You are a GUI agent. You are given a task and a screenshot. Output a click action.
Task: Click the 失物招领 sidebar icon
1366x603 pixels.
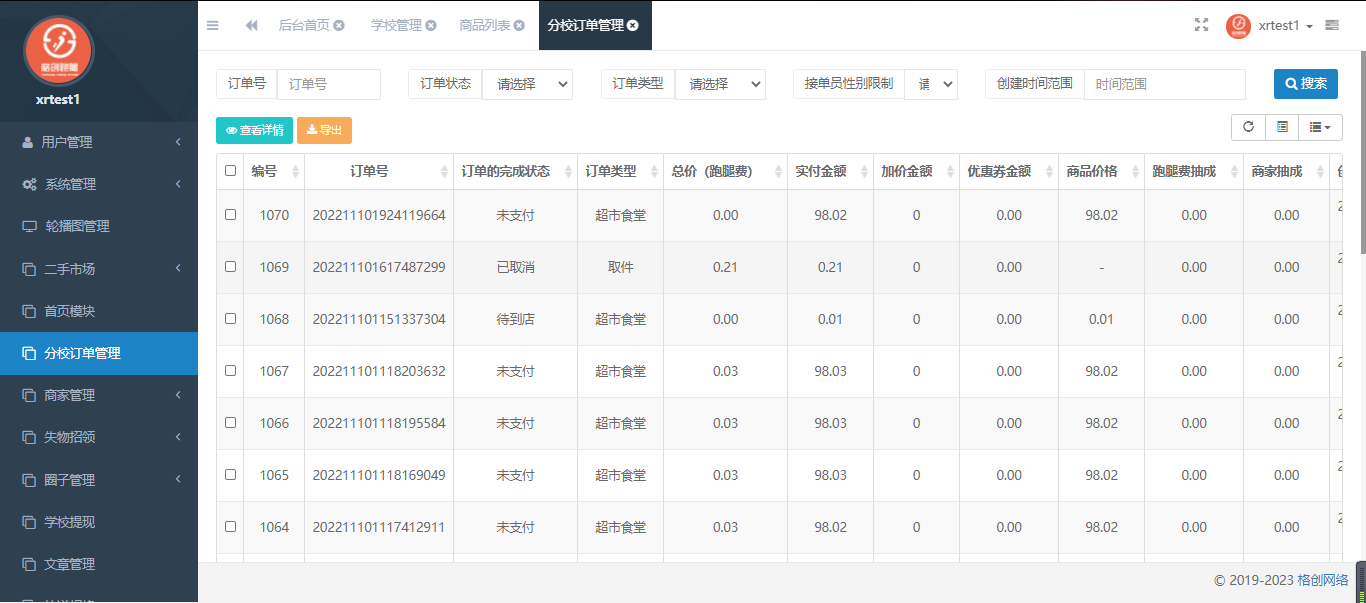[x=29, y=438]
